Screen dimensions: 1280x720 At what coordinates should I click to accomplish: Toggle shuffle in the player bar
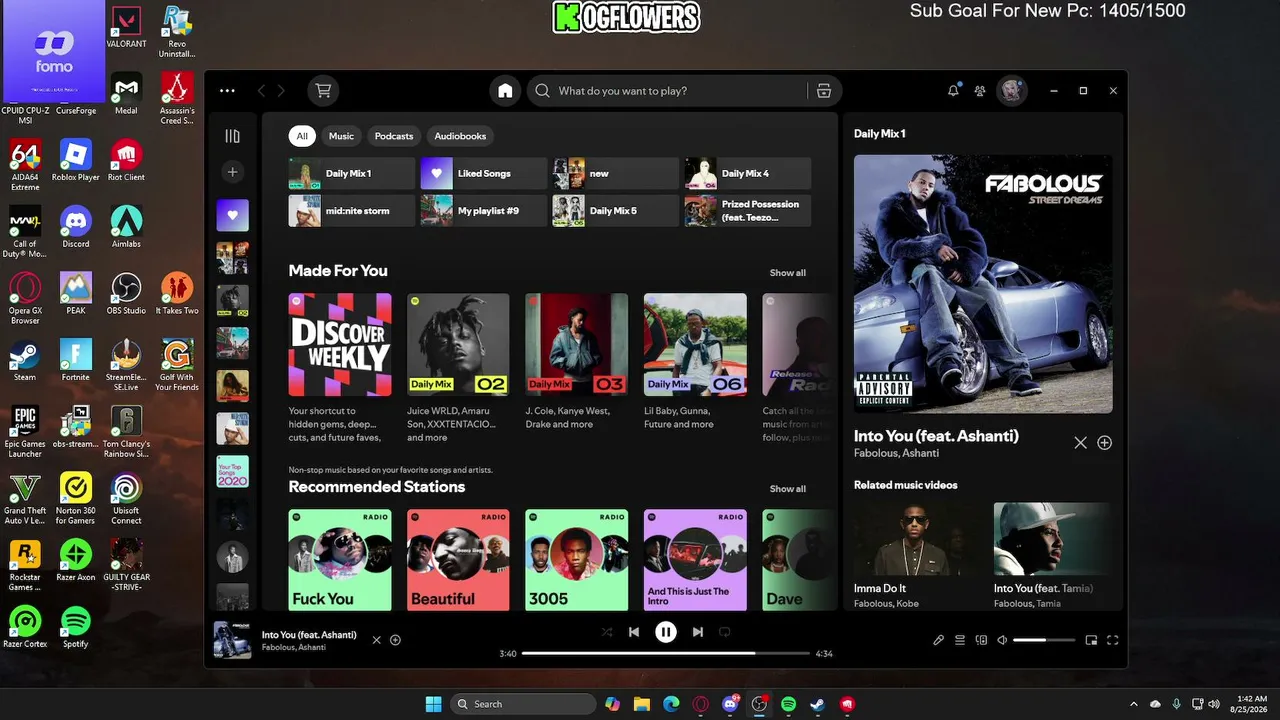point(606,632)
